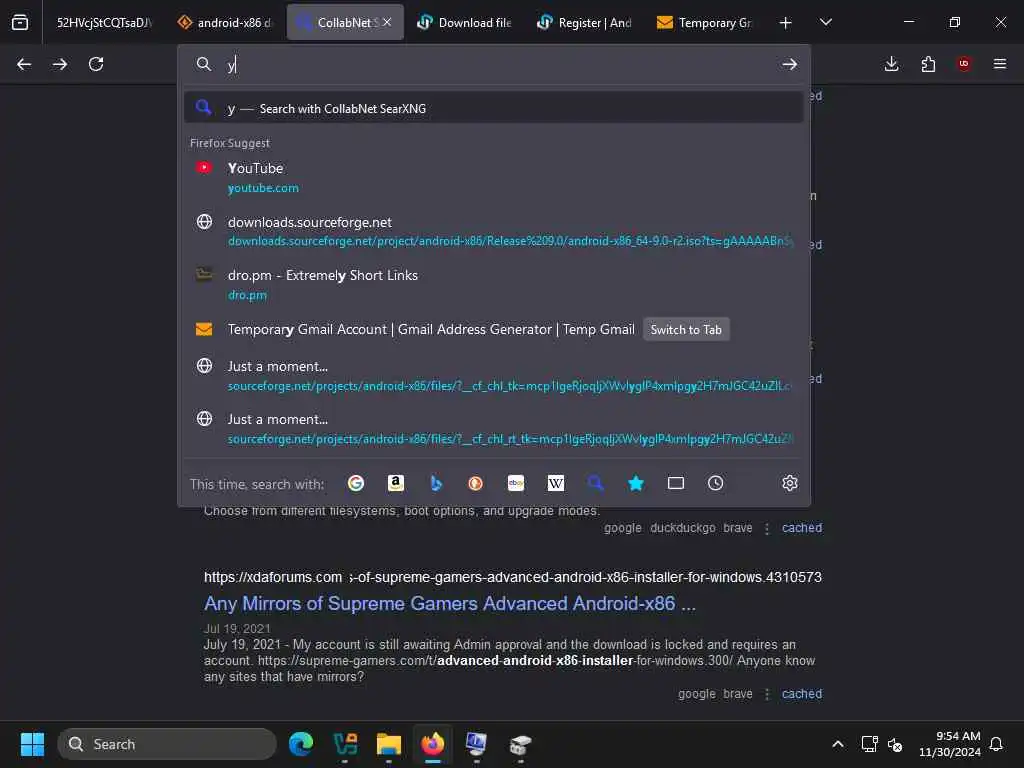Search this time with Google
The image size is (1024, 768).
[x=356, y=483]
